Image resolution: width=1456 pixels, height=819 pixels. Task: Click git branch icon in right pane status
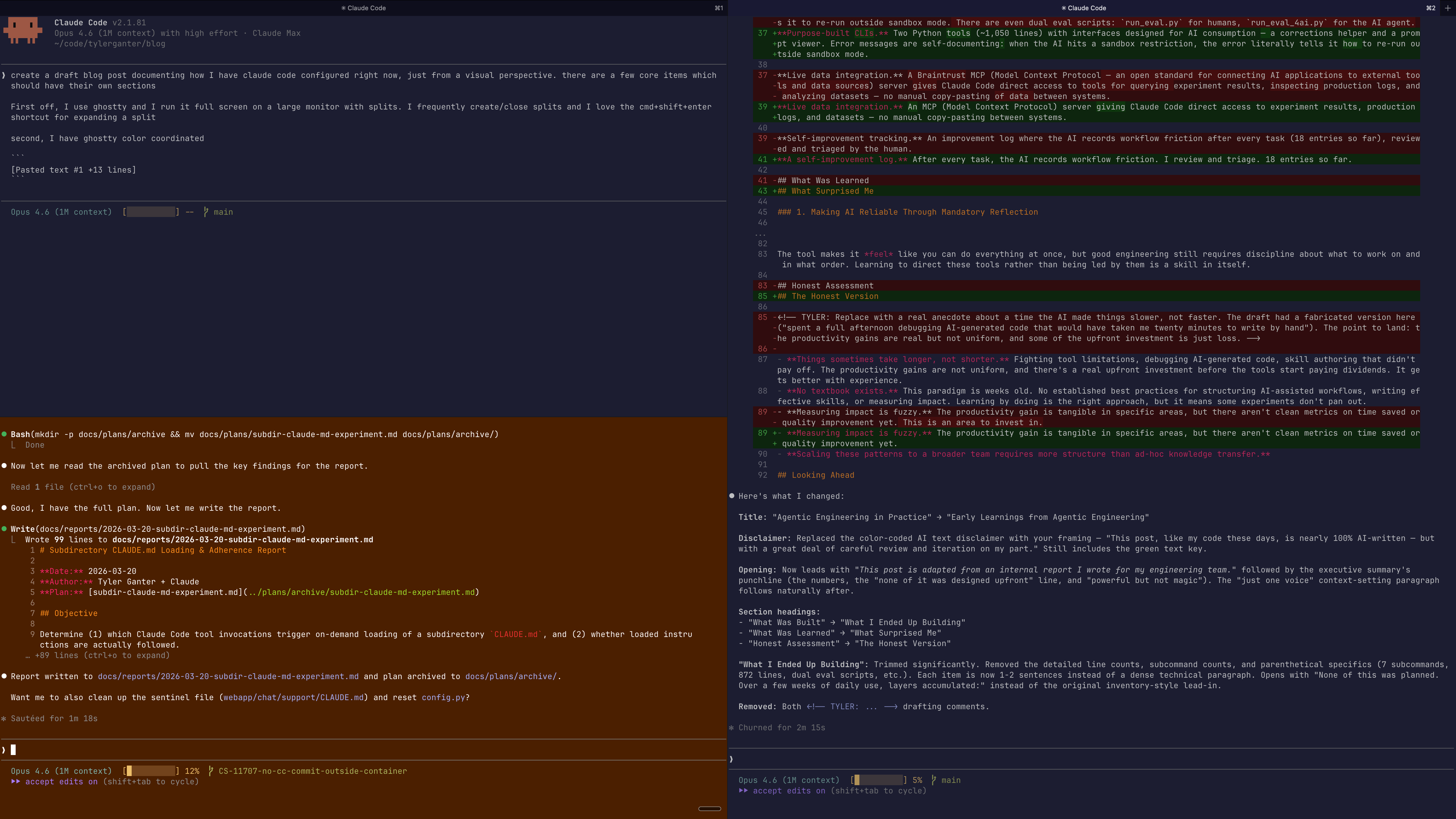(934, 780)
